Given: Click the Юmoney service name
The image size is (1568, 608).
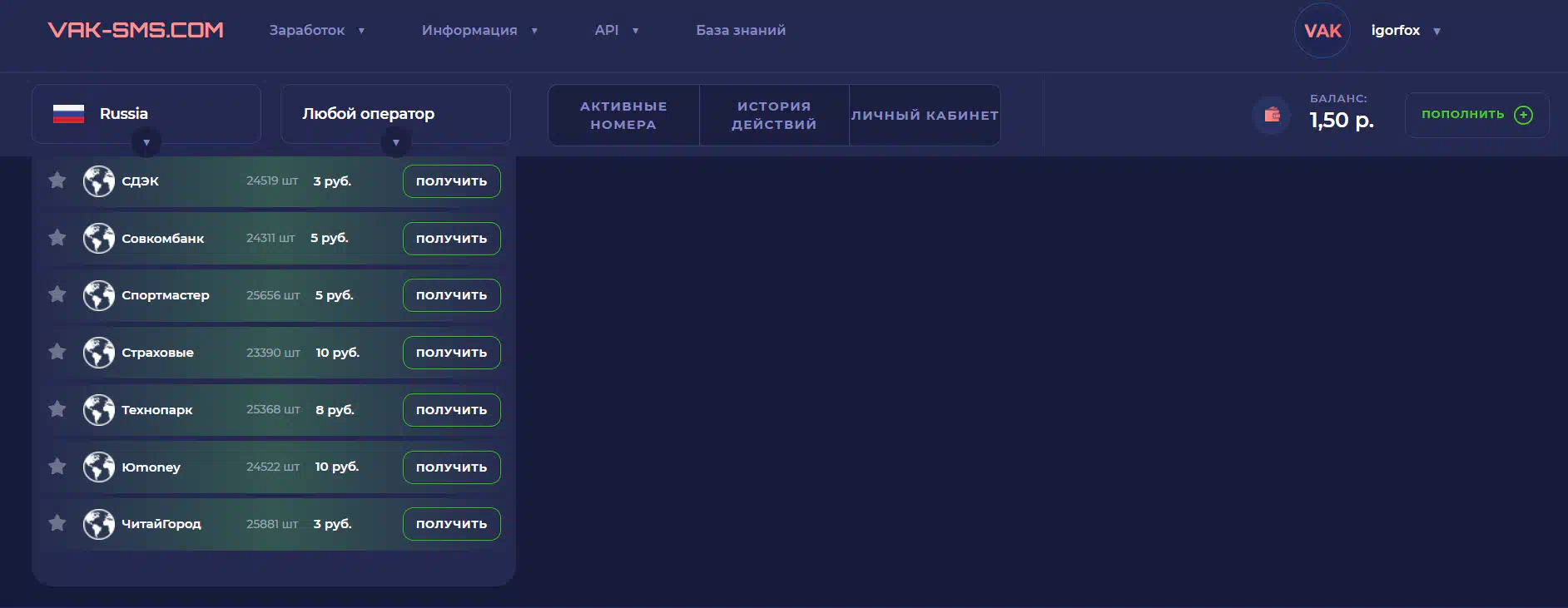Looking at the screenshot, I should (151, 467).
